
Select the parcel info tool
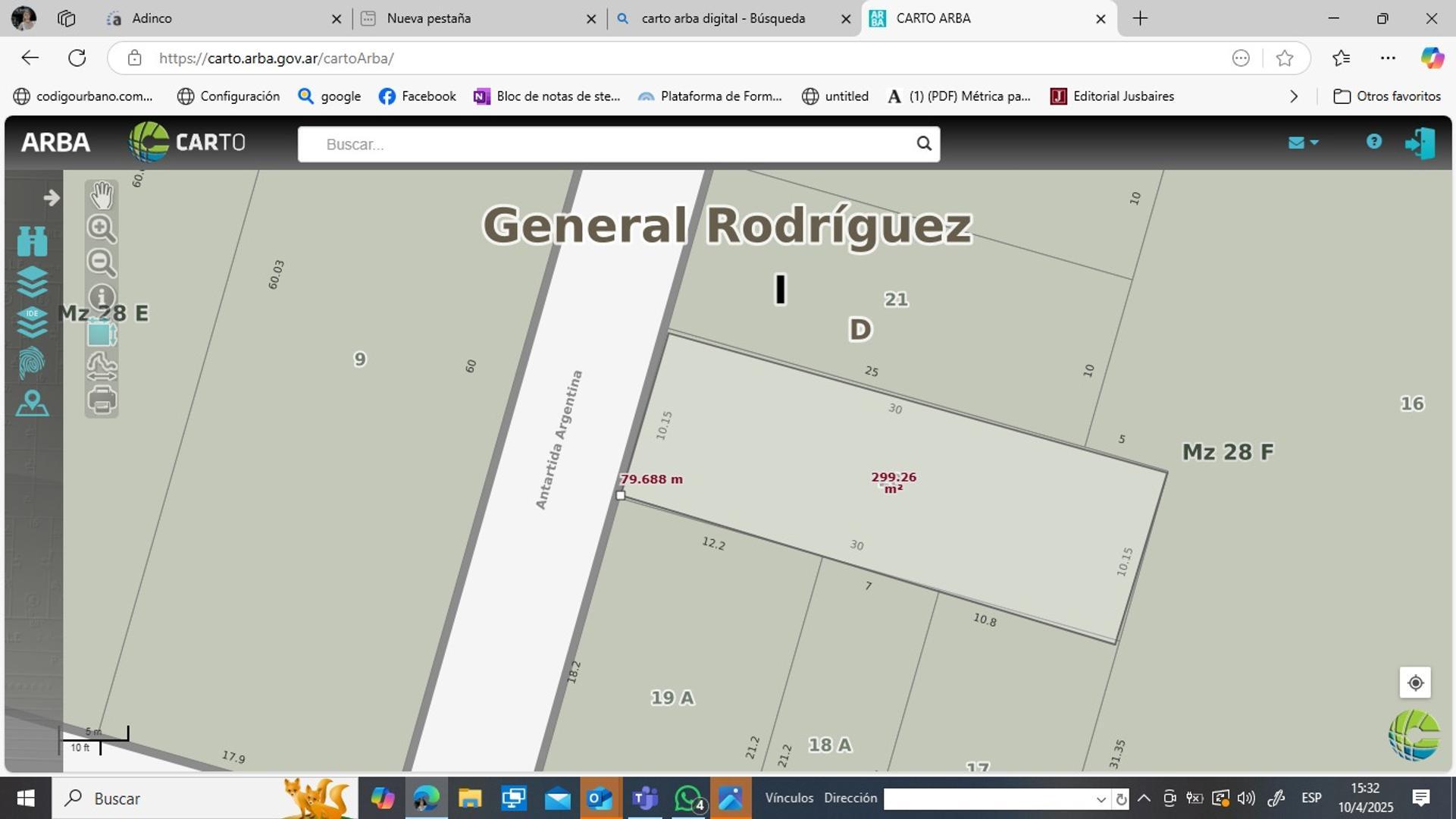coord(102,297)
